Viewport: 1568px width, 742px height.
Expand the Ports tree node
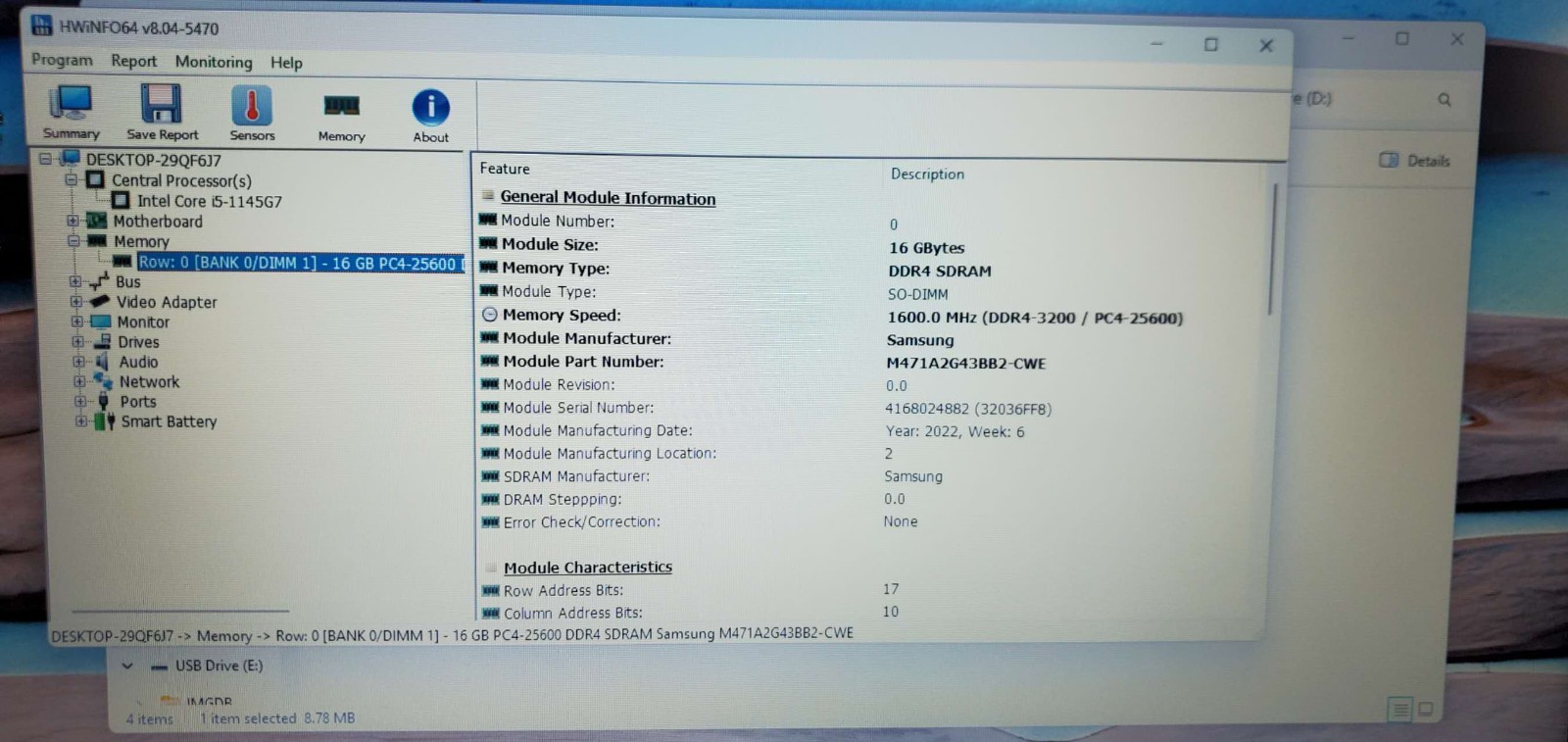[80, 401]
